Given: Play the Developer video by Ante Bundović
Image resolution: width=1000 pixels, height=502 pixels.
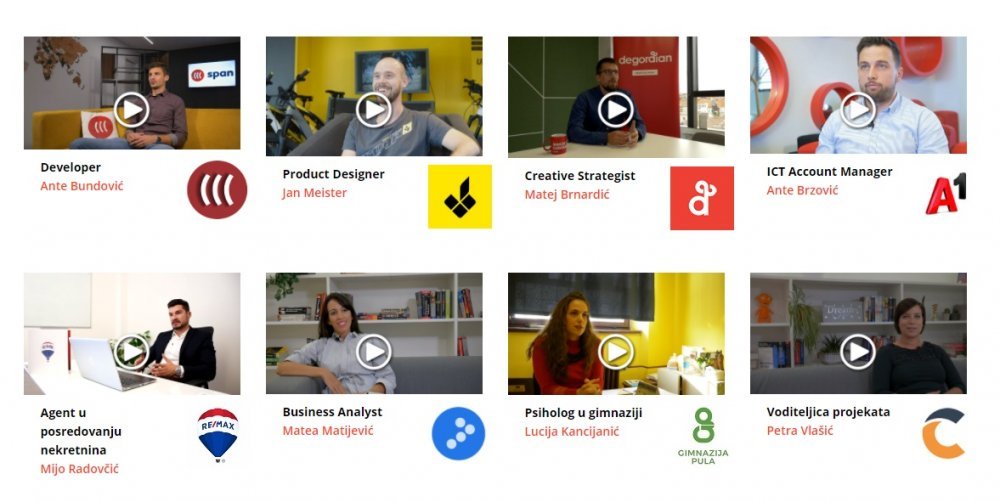Looking at the screenshot, I should [x=131, y=110].
